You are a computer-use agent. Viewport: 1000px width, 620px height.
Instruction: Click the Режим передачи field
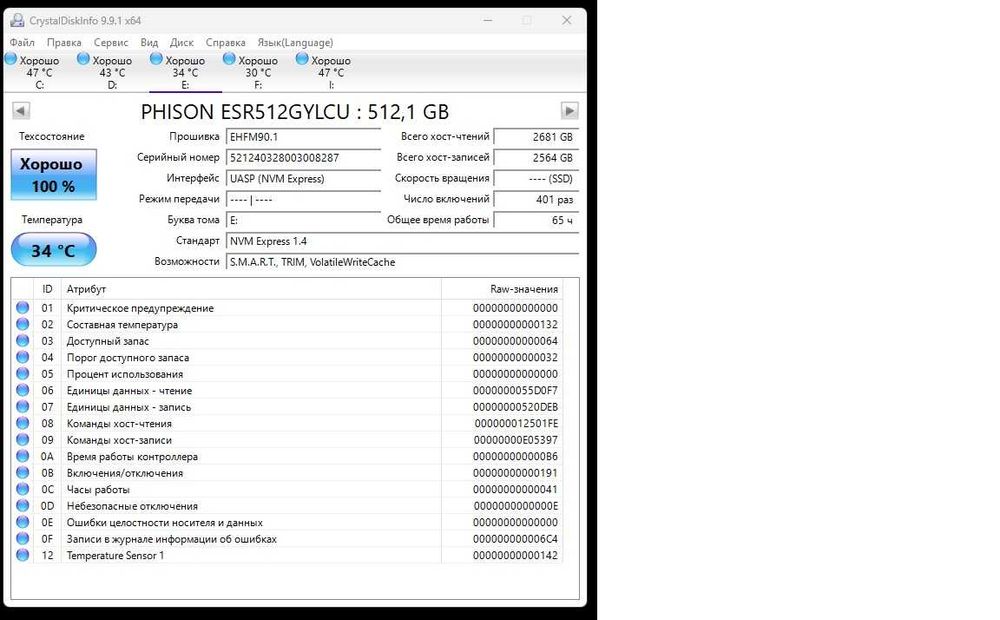tap(304, 200)
